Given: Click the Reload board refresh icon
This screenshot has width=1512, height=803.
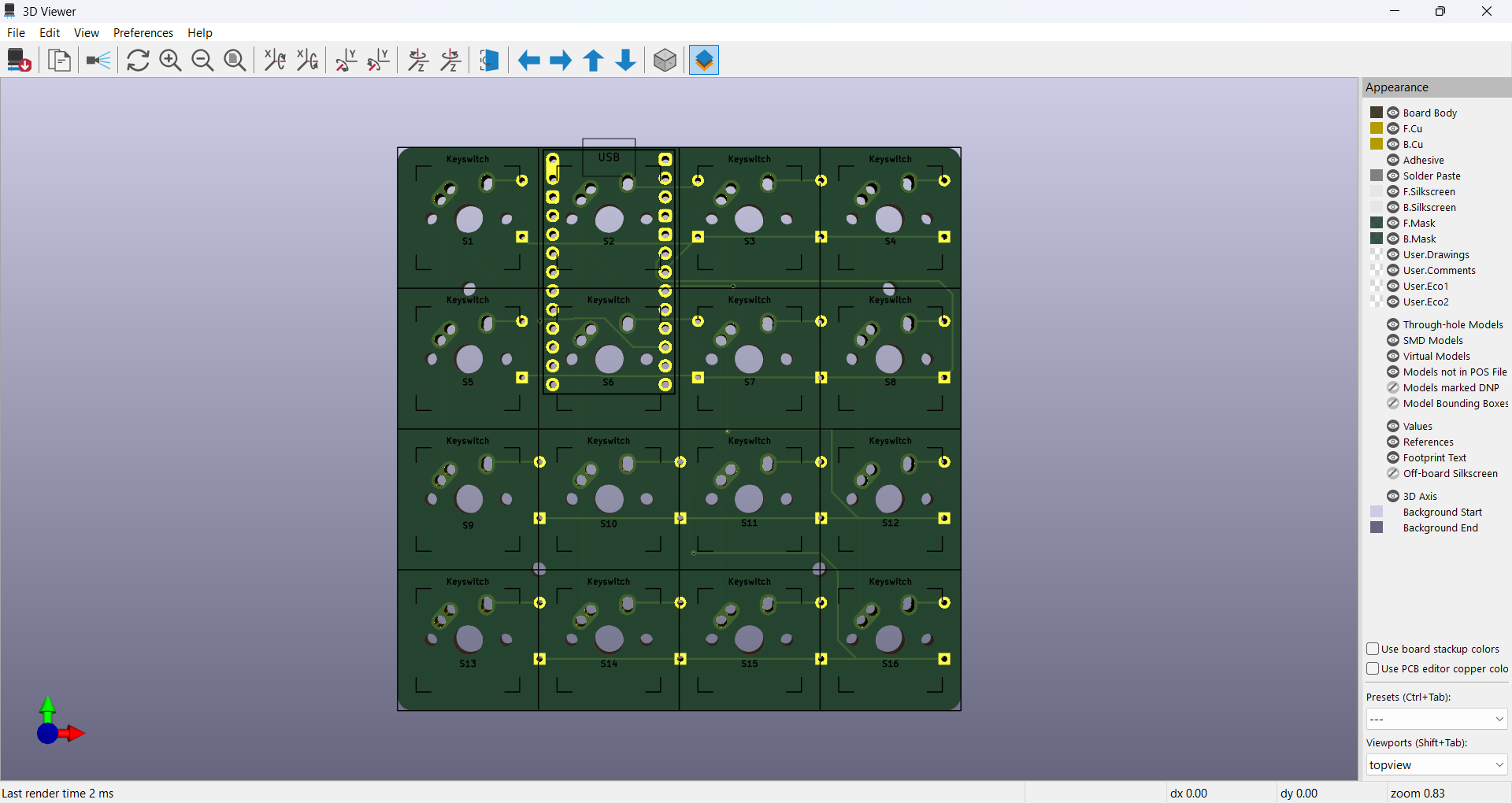Looking at the screenshot, I should click(138, 61).
